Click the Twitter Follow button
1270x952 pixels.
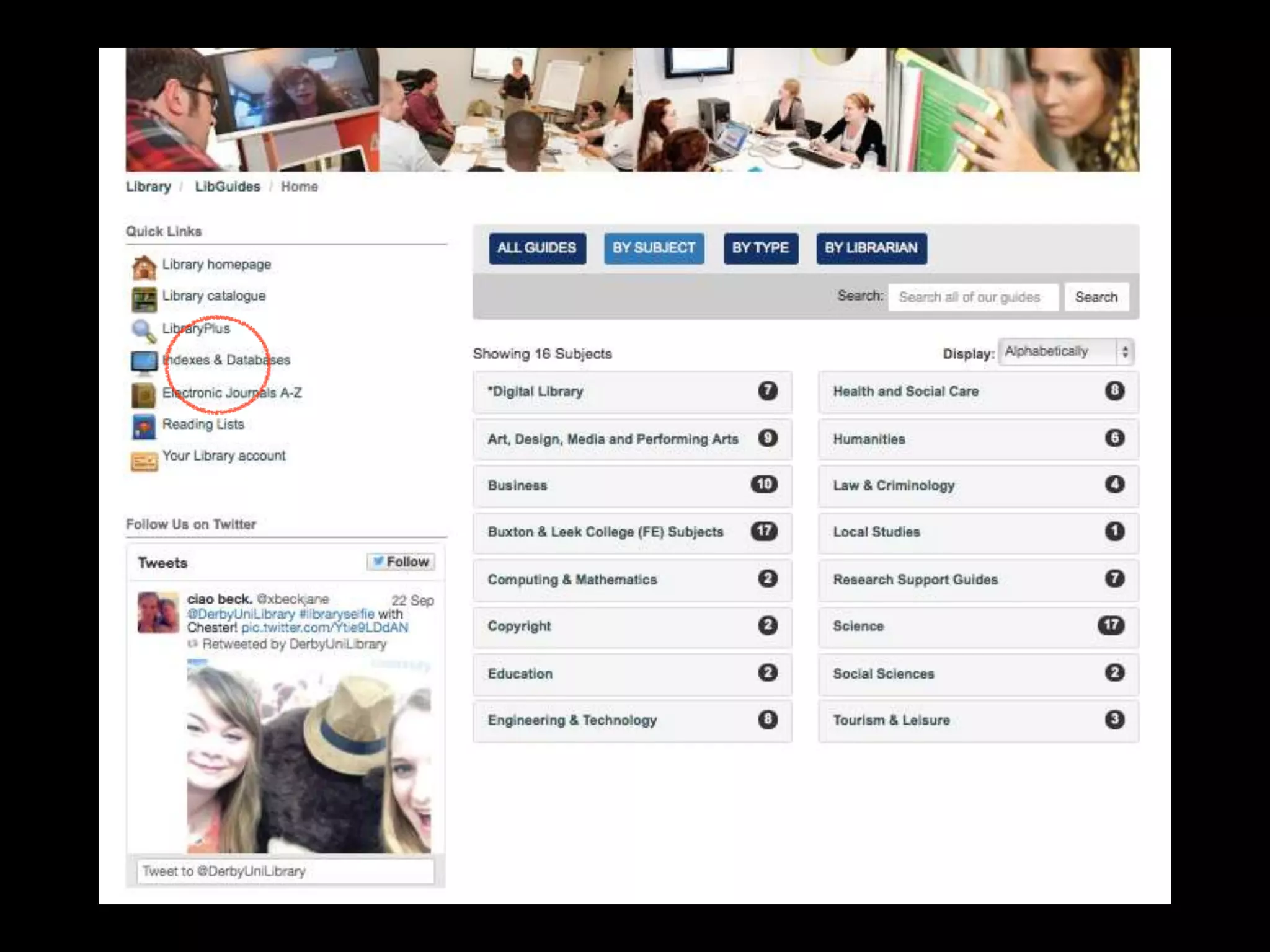tap(401, 562)
